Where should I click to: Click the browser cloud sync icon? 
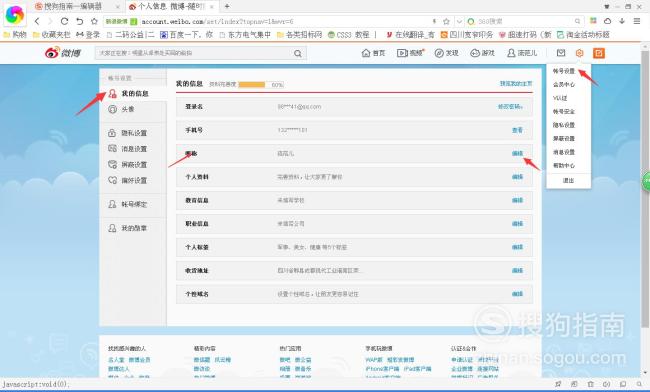click(607, 21)
